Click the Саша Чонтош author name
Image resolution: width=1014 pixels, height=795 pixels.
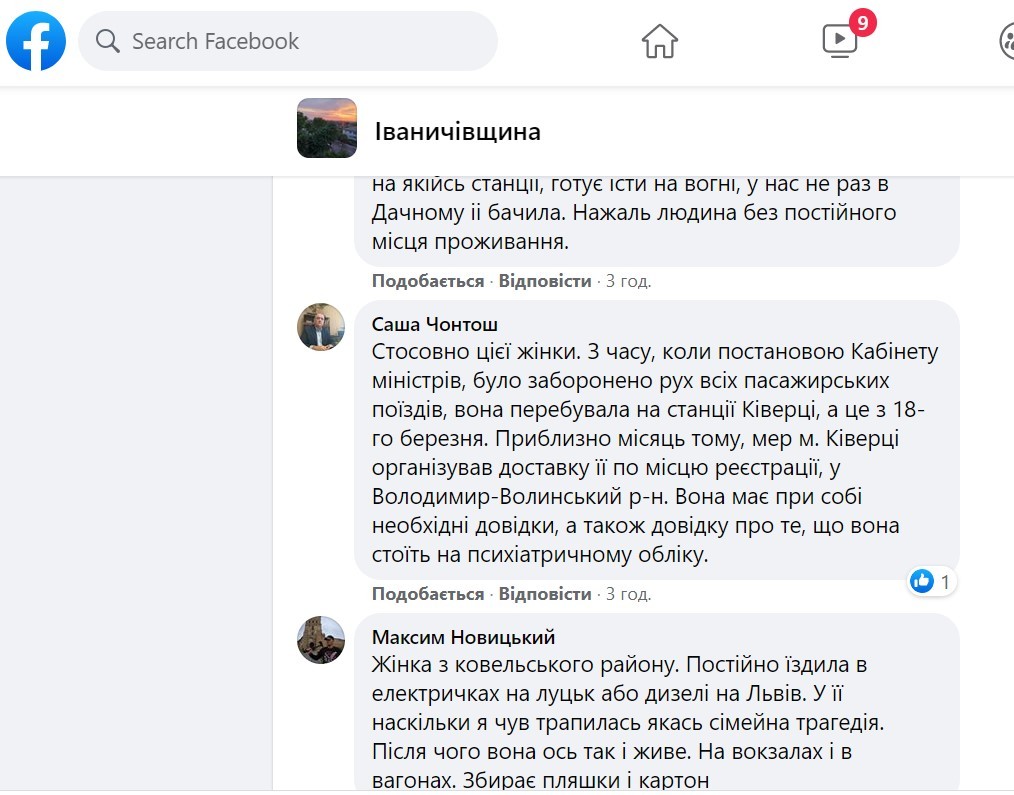pyautogui.click(x=435, y=324)
